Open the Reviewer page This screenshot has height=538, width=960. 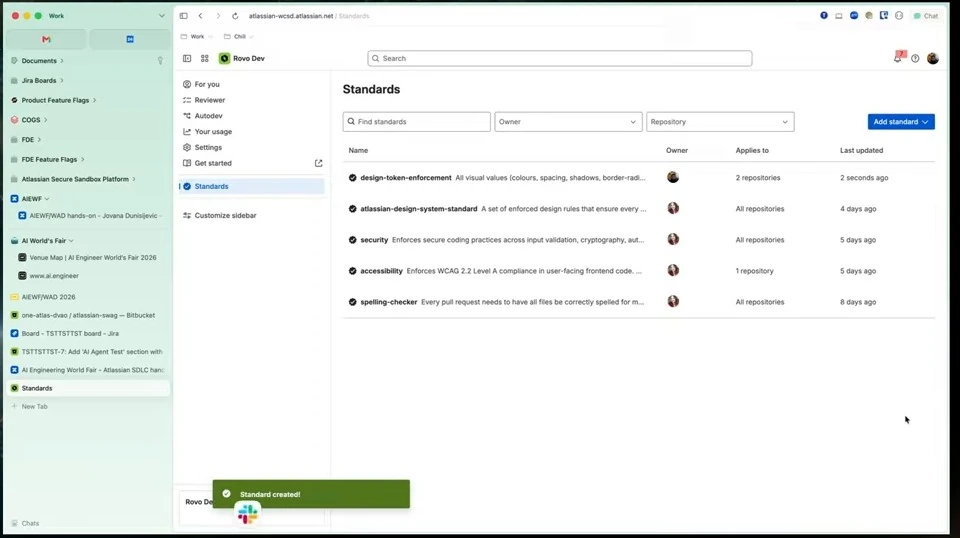click(x=209, y=100)
